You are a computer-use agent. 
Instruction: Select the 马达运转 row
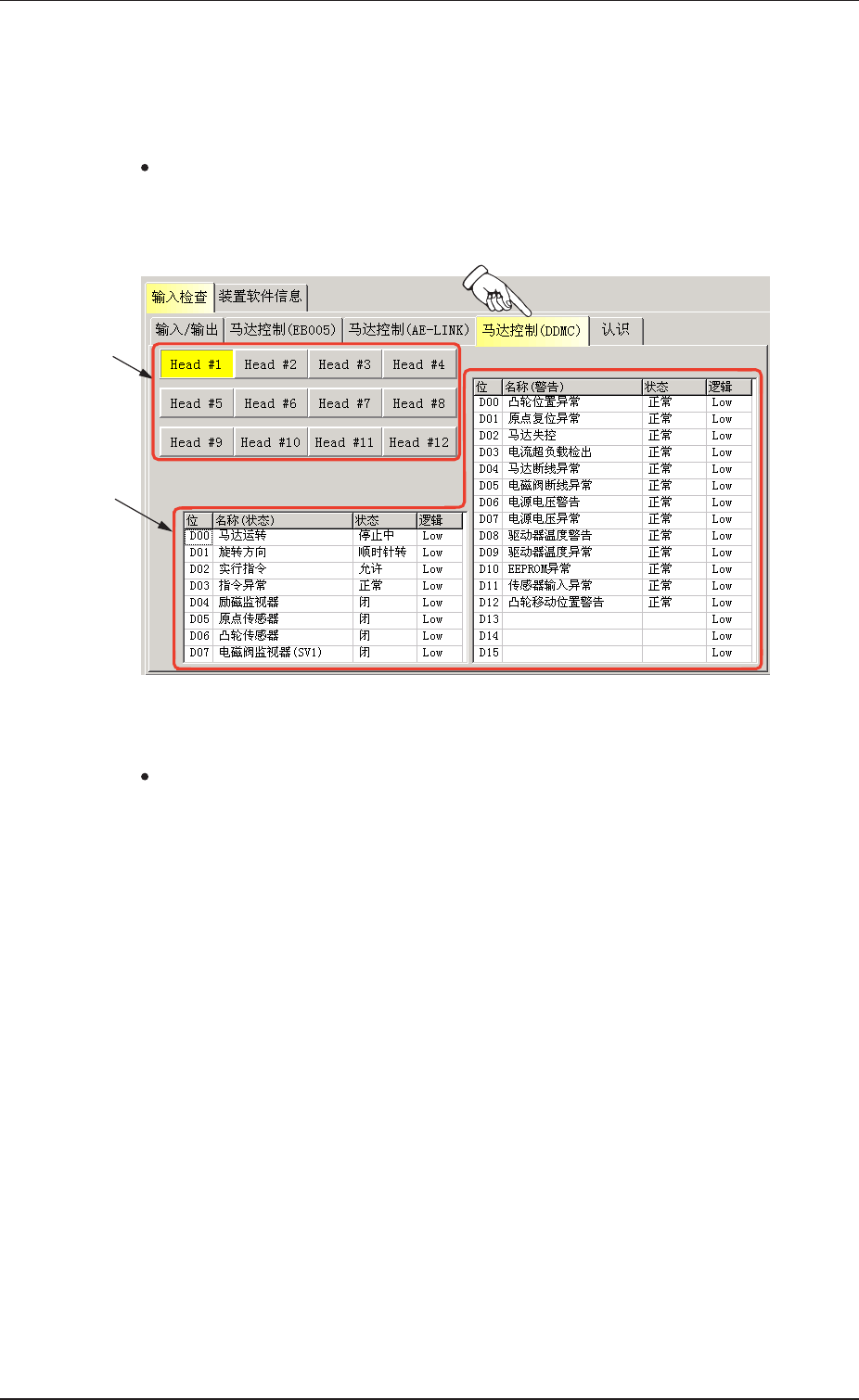323,536
